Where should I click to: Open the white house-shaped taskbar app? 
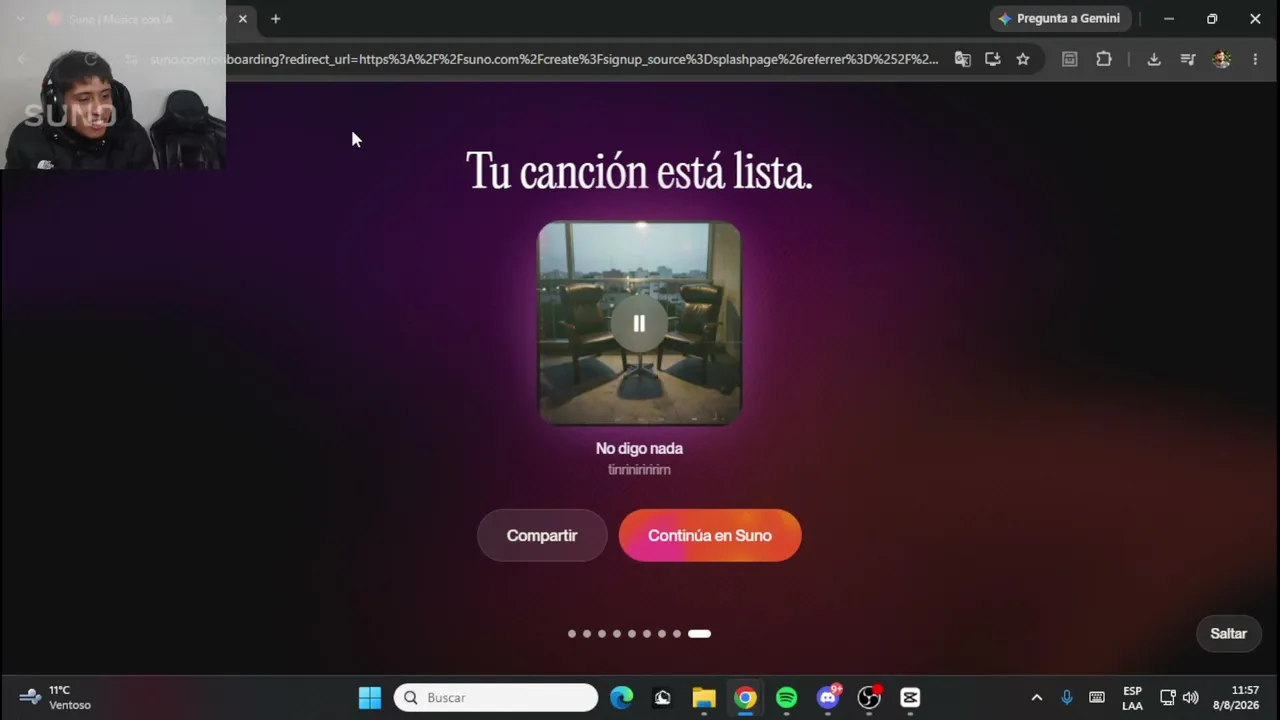click(x=662, y=697)
